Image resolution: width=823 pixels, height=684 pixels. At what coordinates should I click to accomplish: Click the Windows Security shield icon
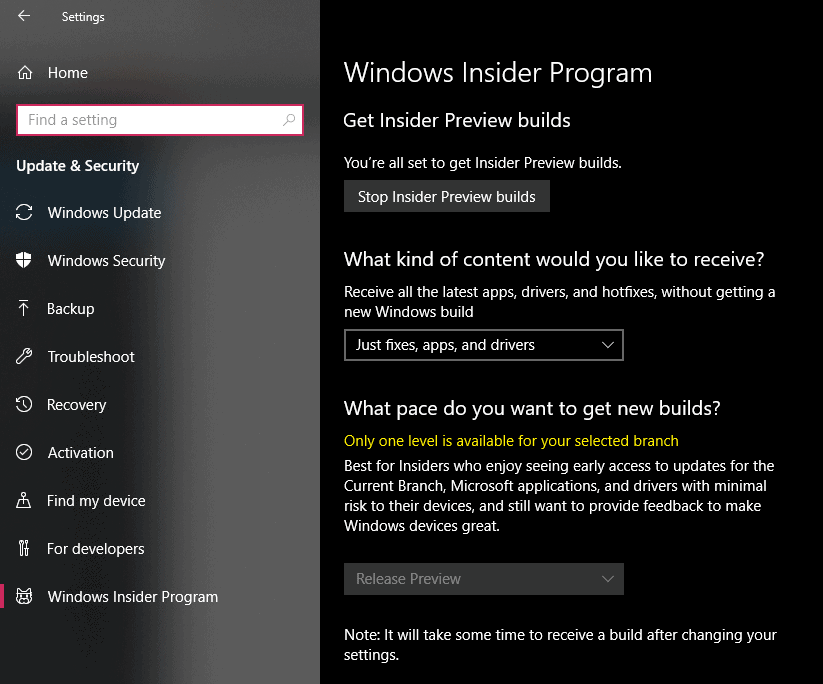(24, 260)
